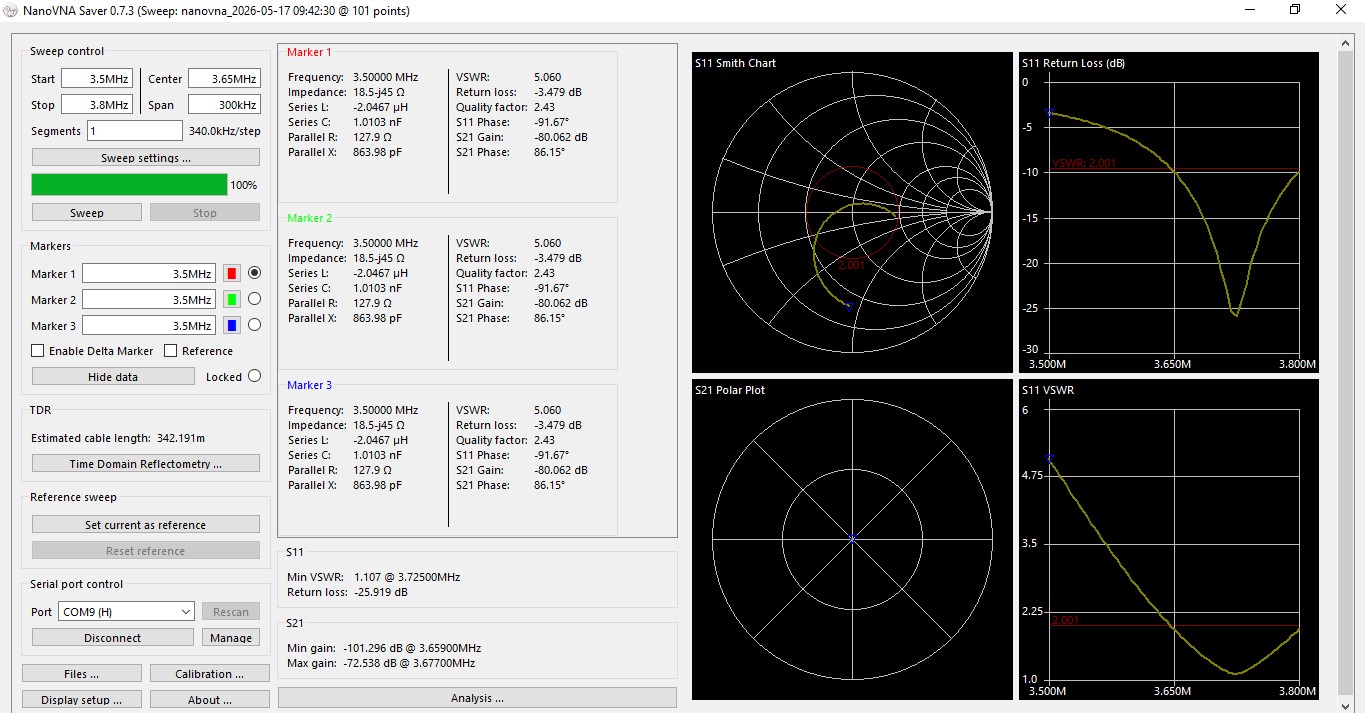
Task: Open Time Domain Reflectometry window
Action: (x=146, y=464)
